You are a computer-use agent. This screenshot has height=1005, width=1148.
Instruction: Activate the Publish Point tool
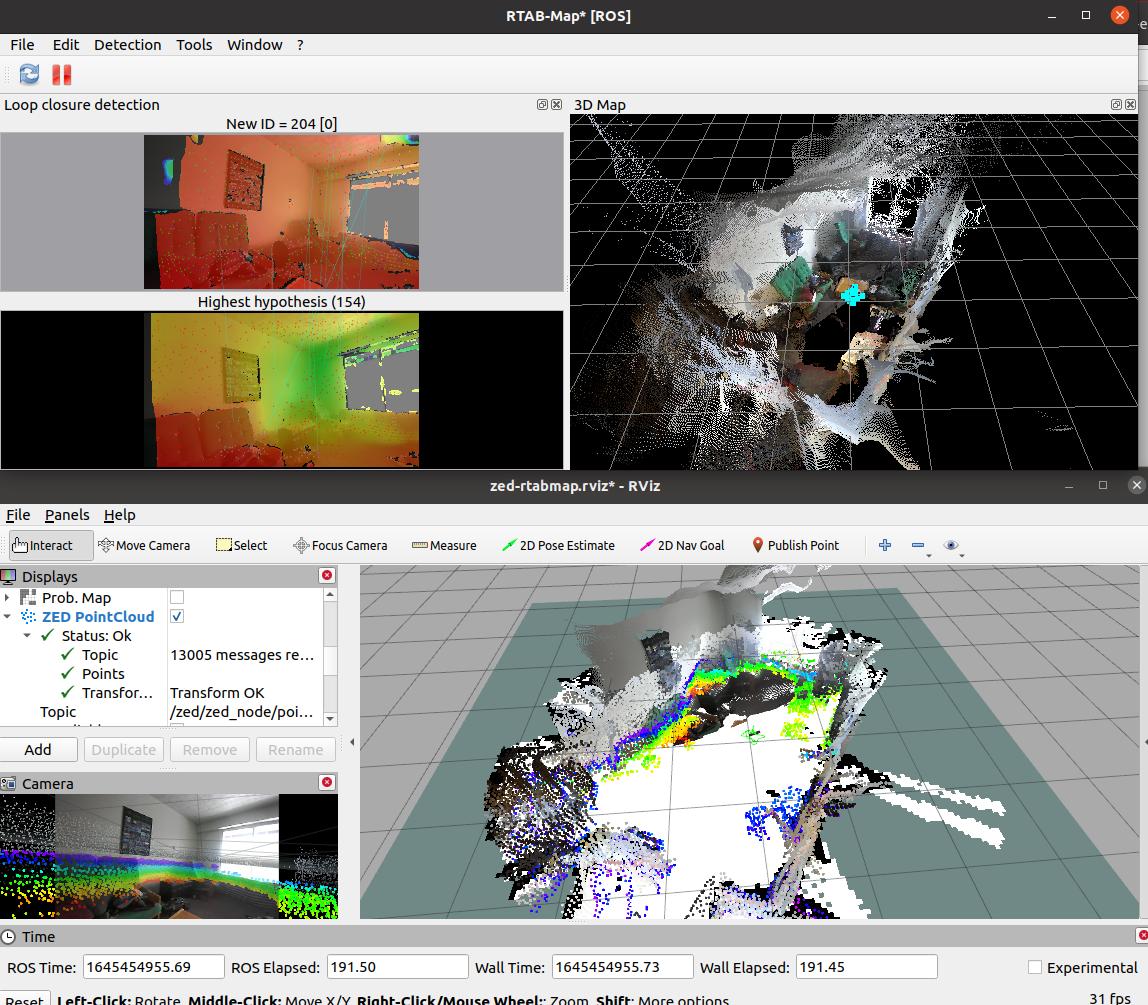click(795, 545)
